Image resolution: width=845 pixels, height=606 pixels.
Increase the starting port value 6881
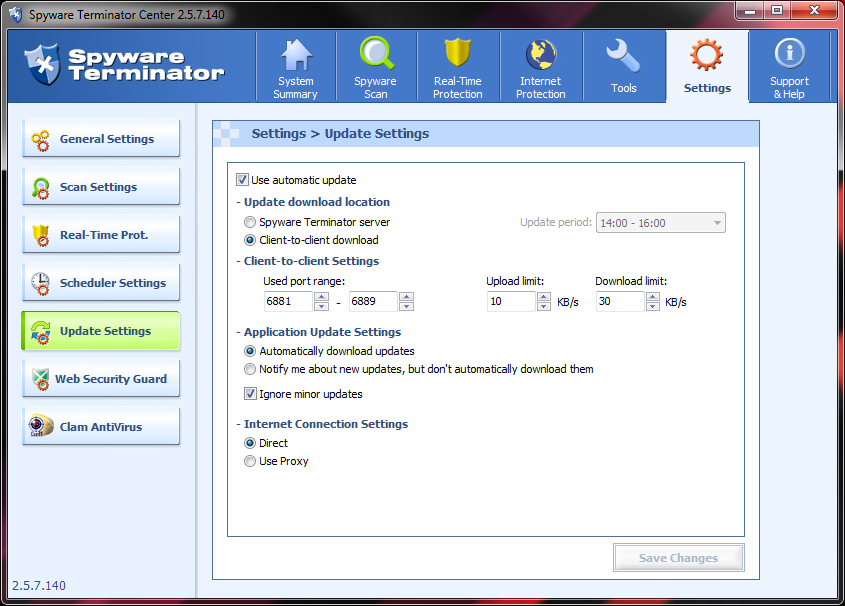click(x=321, y=297)
